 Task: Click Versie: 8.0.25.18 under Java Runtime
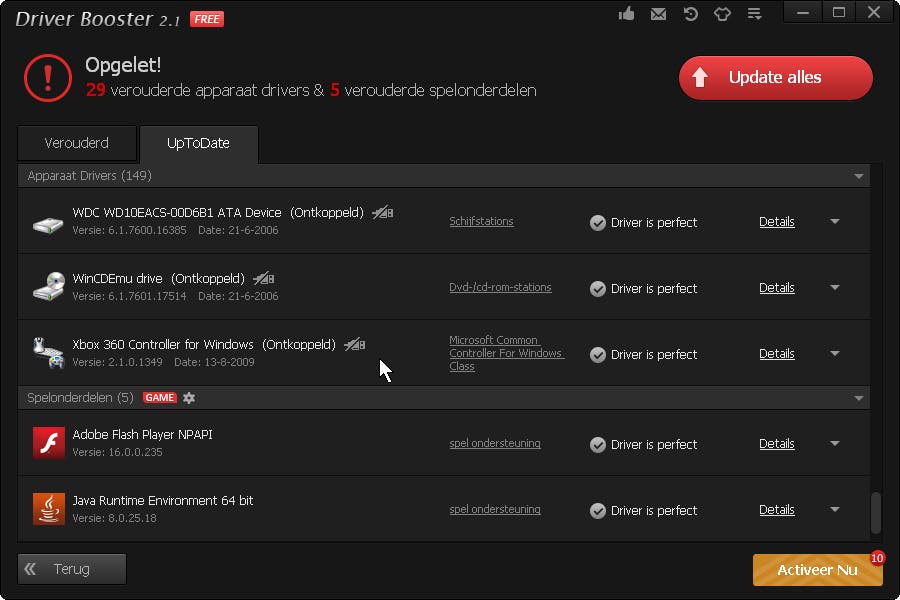click(x=114, y=518)
